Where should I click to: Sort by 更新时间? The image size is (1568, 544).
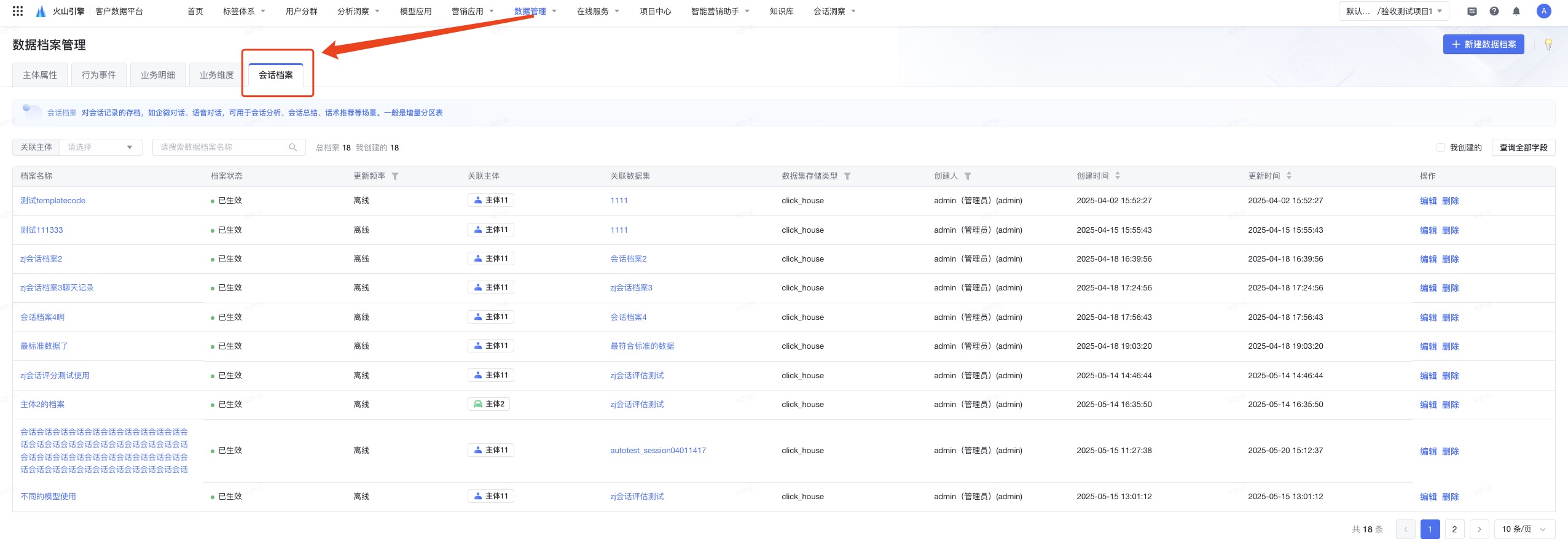point(1289,176)
